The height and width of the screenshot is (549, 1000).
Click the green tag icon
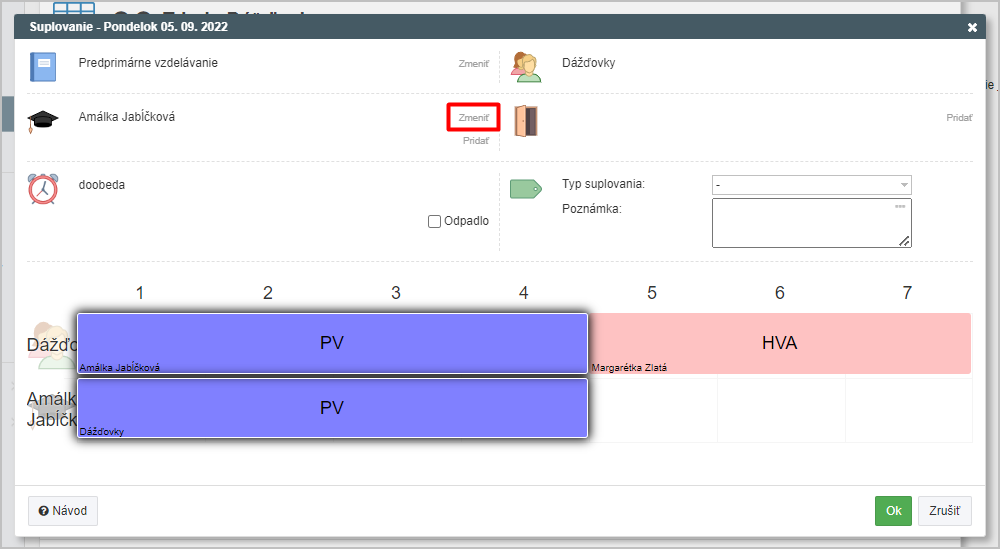click(525, 189)
